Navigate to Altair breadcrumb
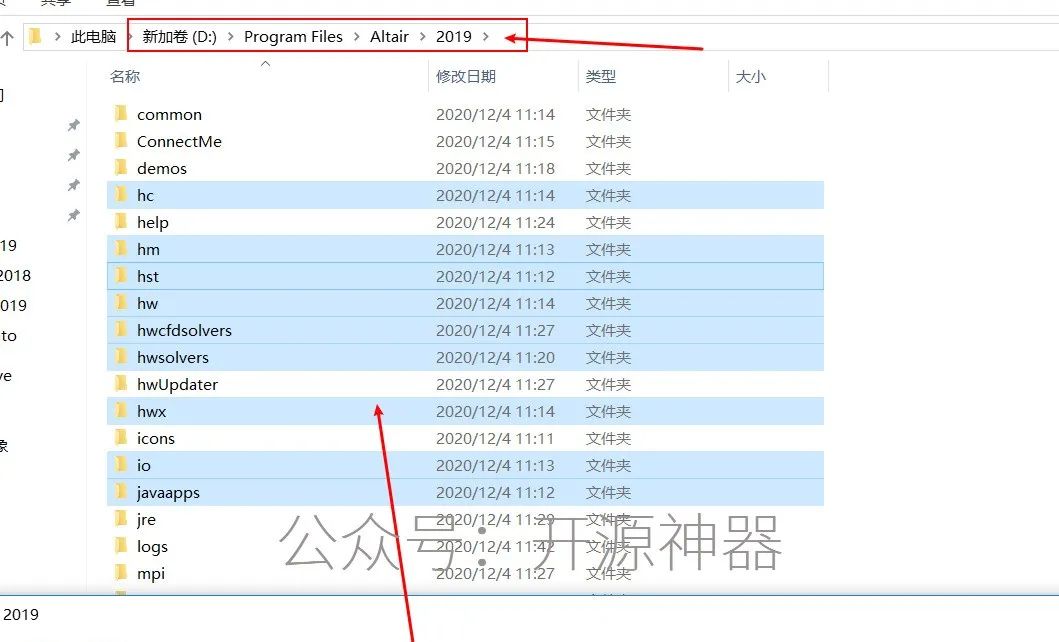 (389, 36)
